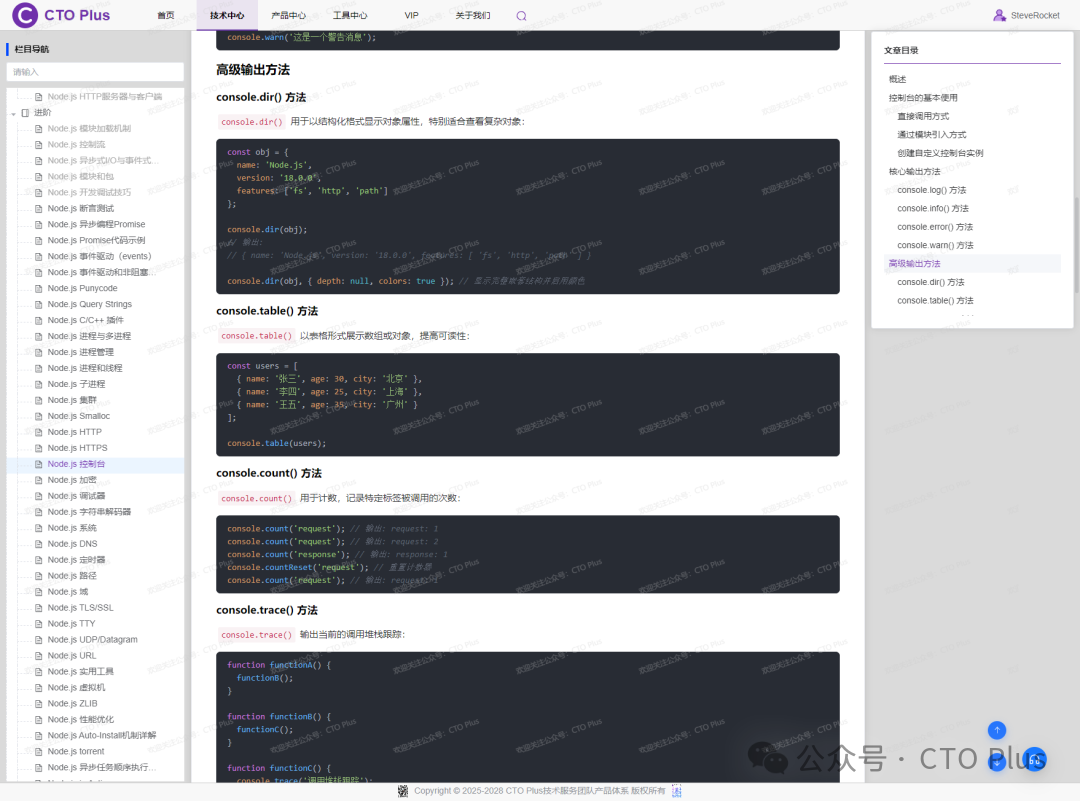This screenshot has height=801, width=1080.
Task: Open Node.js C/C++ 插件 article
Action: tap(85, 320)
